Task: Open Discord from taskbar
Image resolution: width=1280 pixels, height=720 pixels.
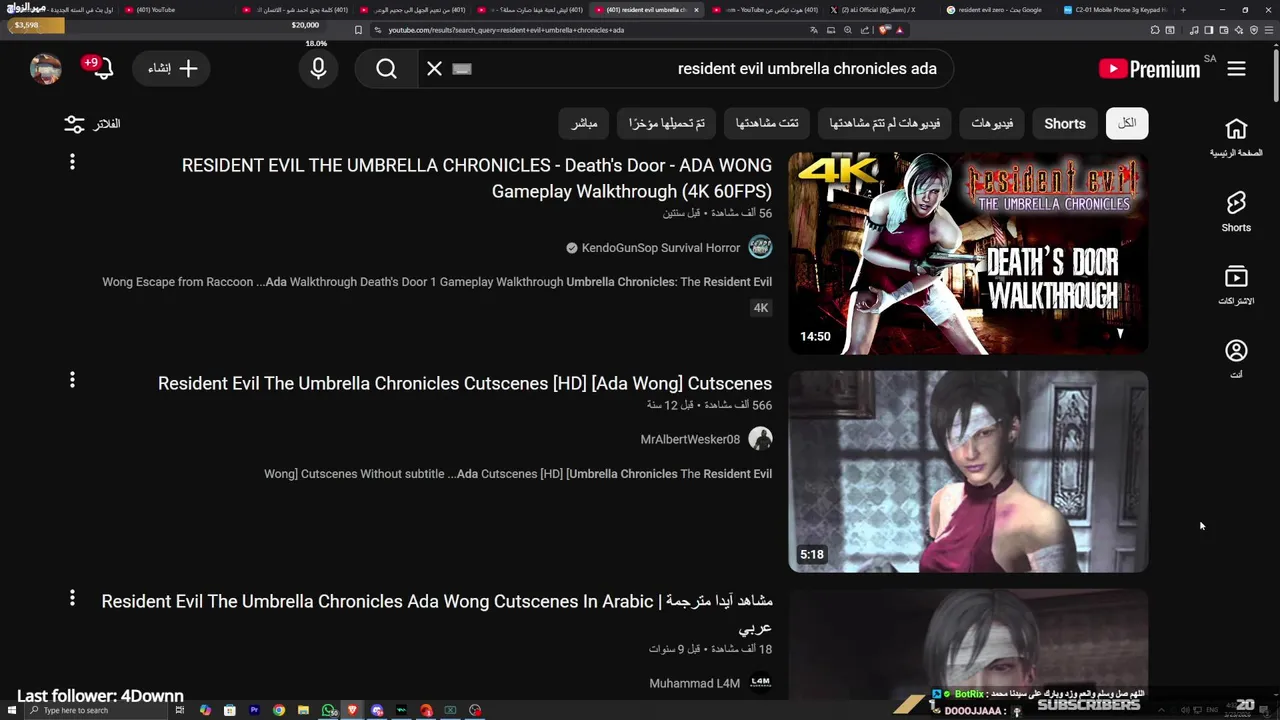Action: pos(377,710)
